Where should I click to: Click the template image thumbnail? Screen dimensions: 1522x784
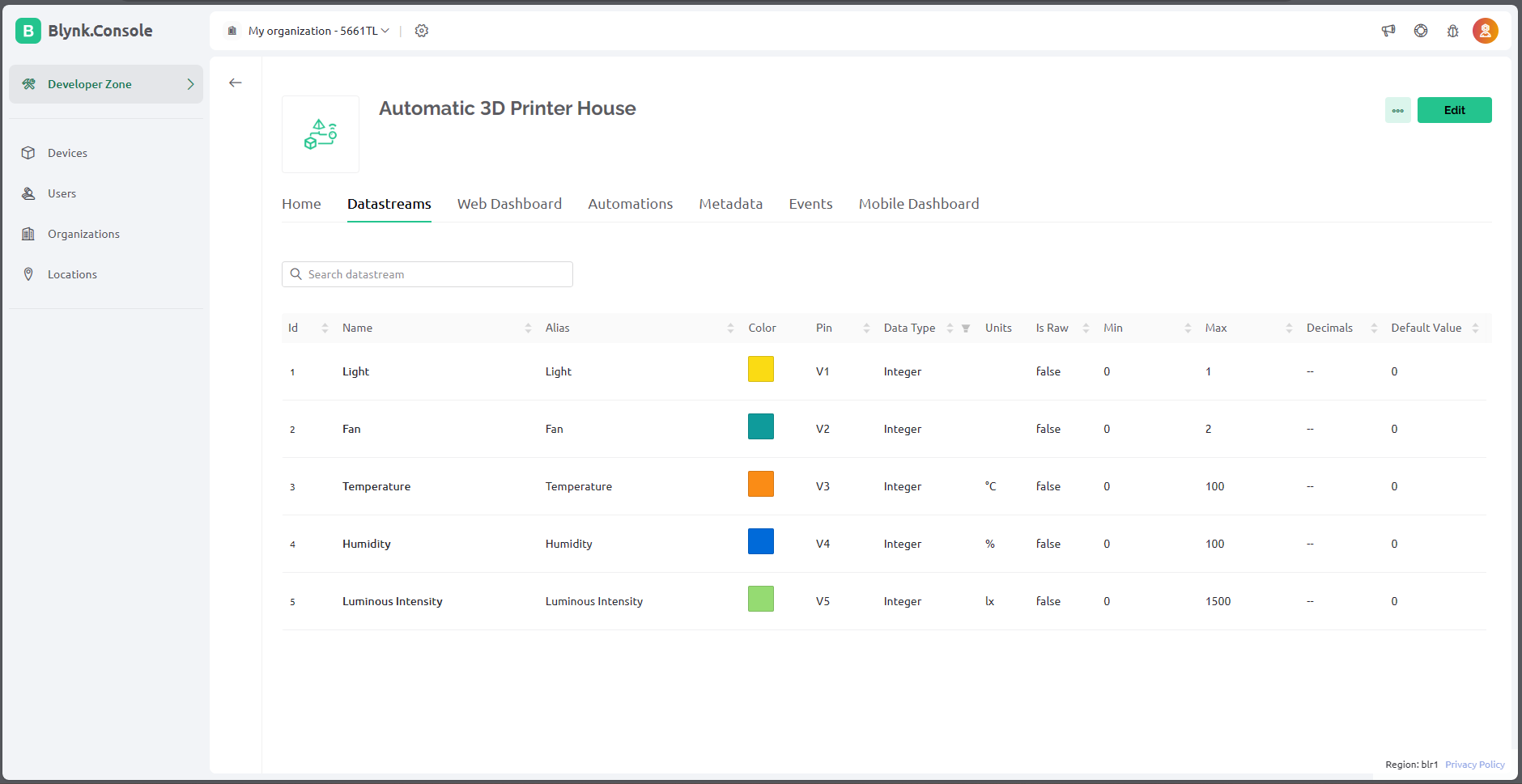click(x=321, y=134)
